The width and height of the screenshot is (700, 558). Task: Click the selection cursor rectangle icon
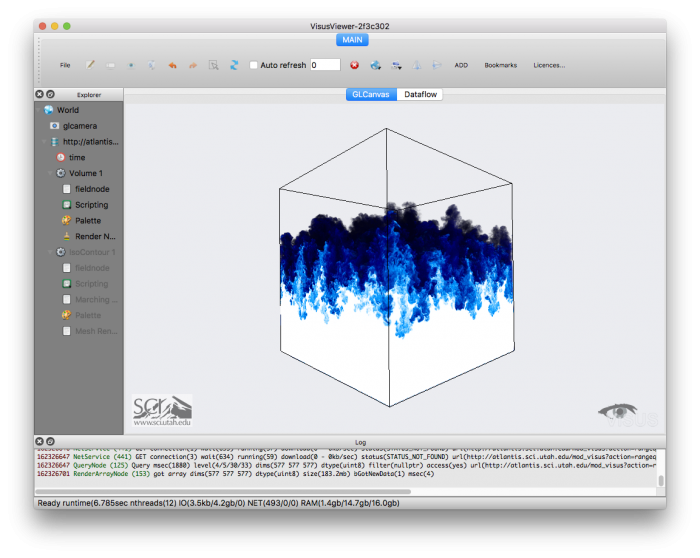[213, 65]
